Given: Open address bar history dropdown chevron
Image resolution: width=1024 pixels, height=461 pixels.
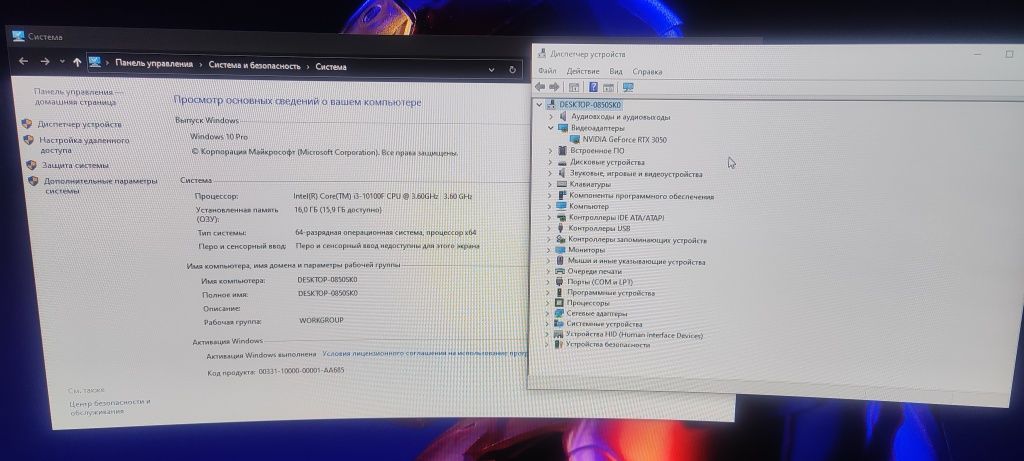Looking at the screenshot, I should click(x=492, y=69).
